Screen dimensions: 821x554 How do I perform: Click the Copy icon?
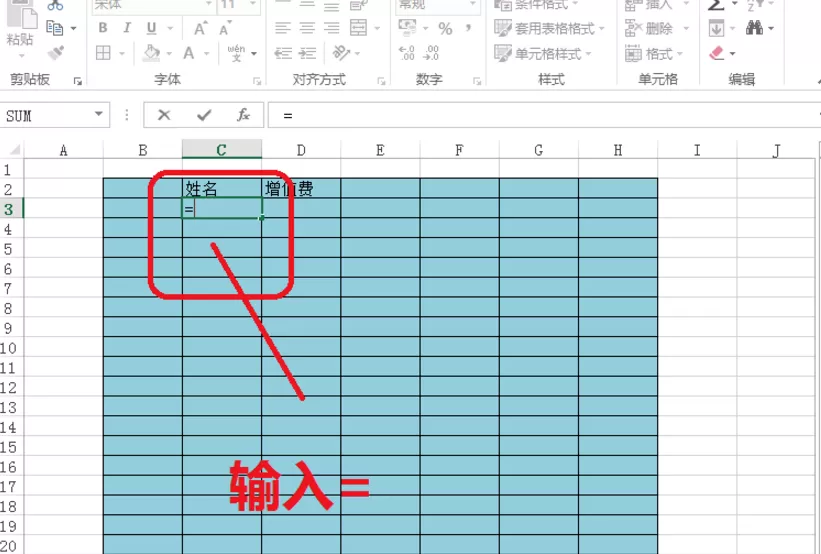point(54,27)
